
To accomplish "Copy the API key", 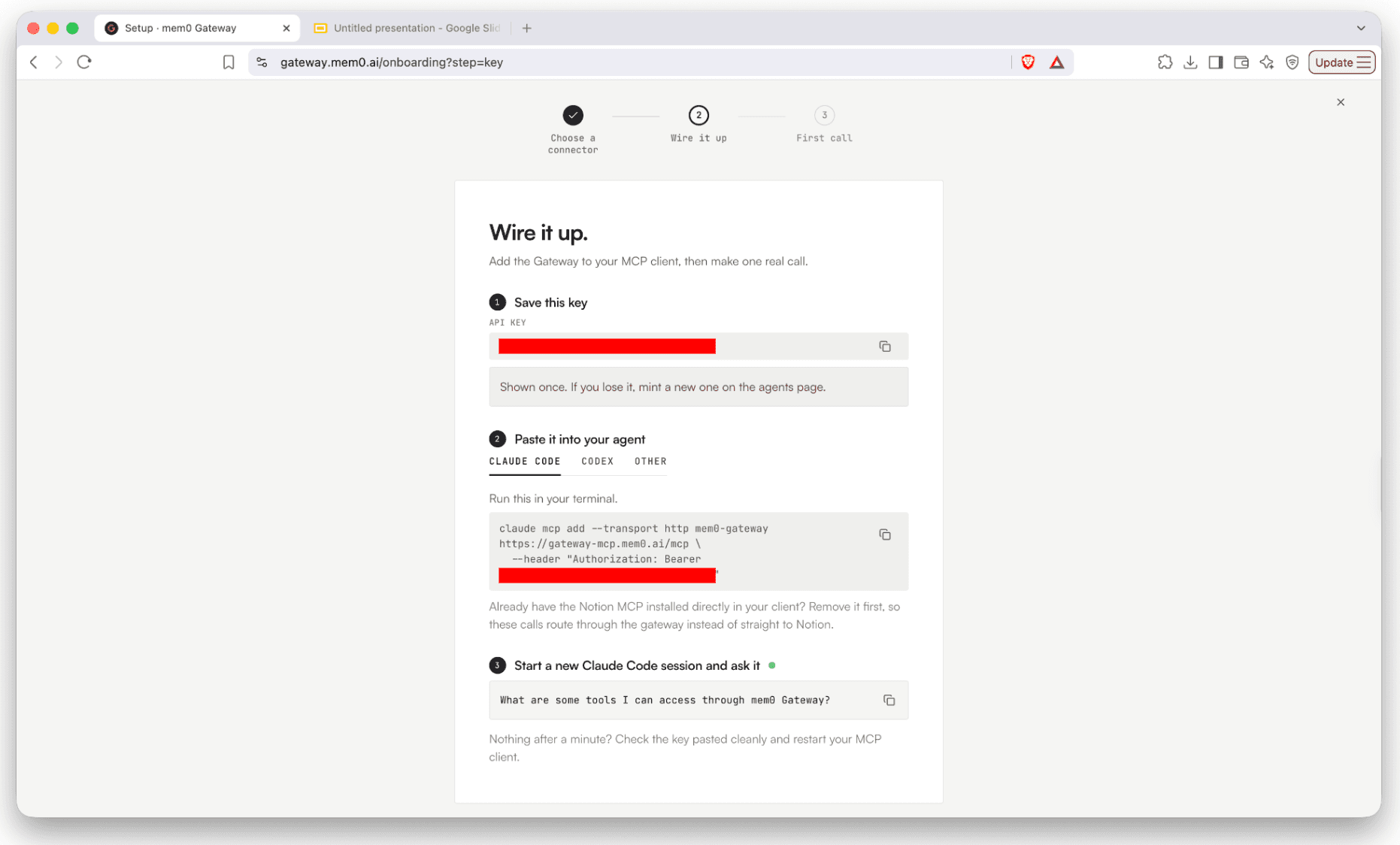I will [x=885, y=347].
